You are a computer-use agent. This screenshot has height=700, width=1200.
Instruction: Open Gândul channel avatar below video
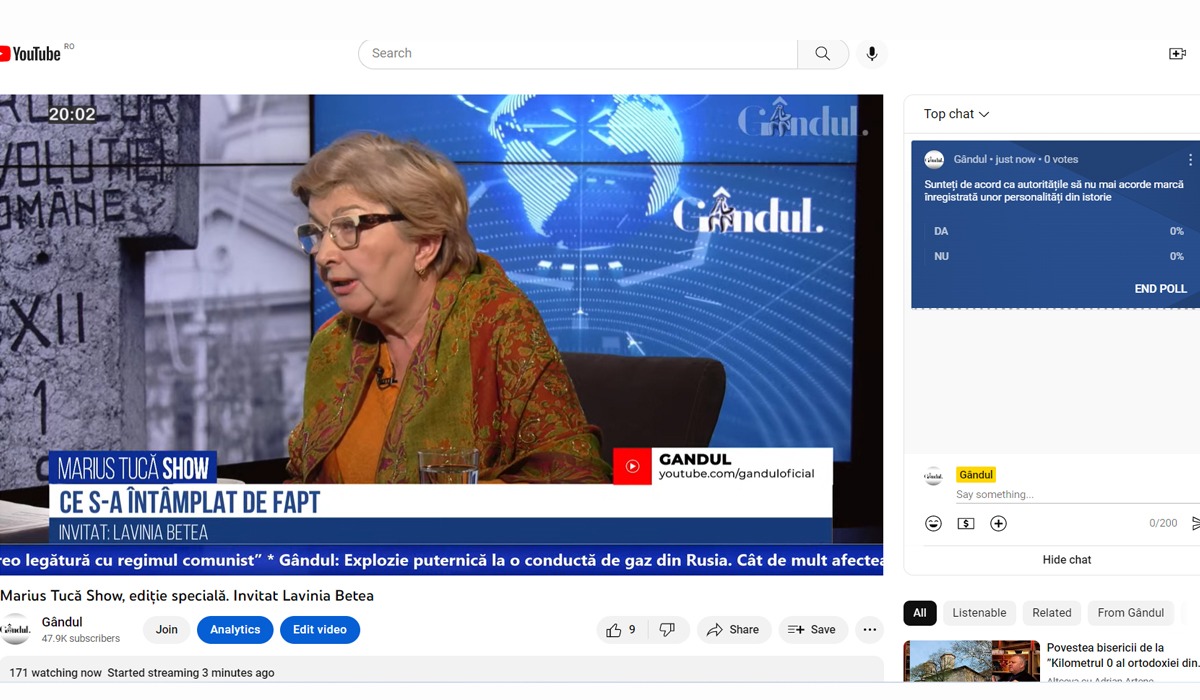click(x=15, y=630)
